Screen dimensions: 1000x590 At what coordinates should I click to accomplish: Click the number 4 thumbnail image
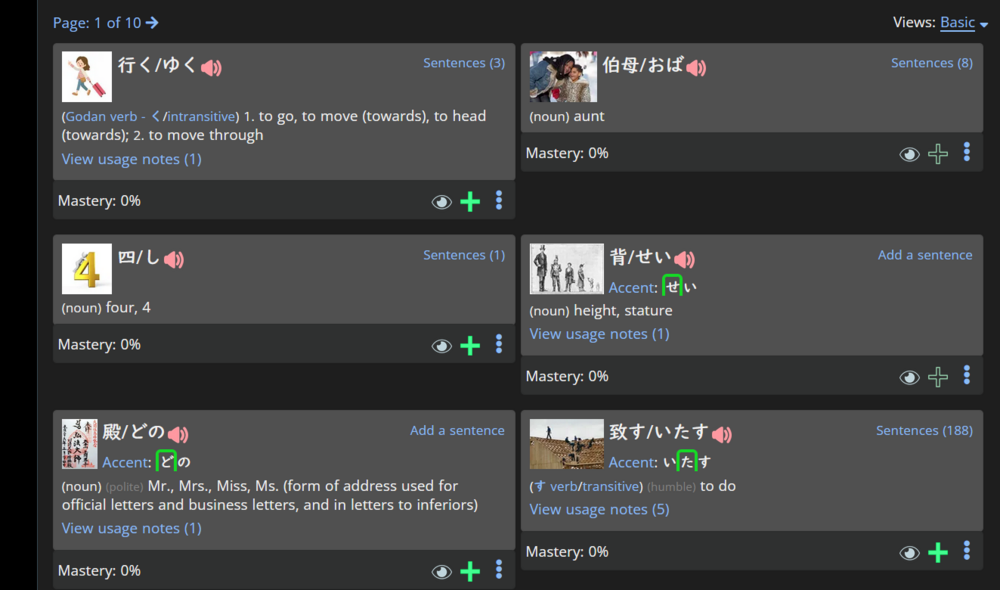click(87, 269)
